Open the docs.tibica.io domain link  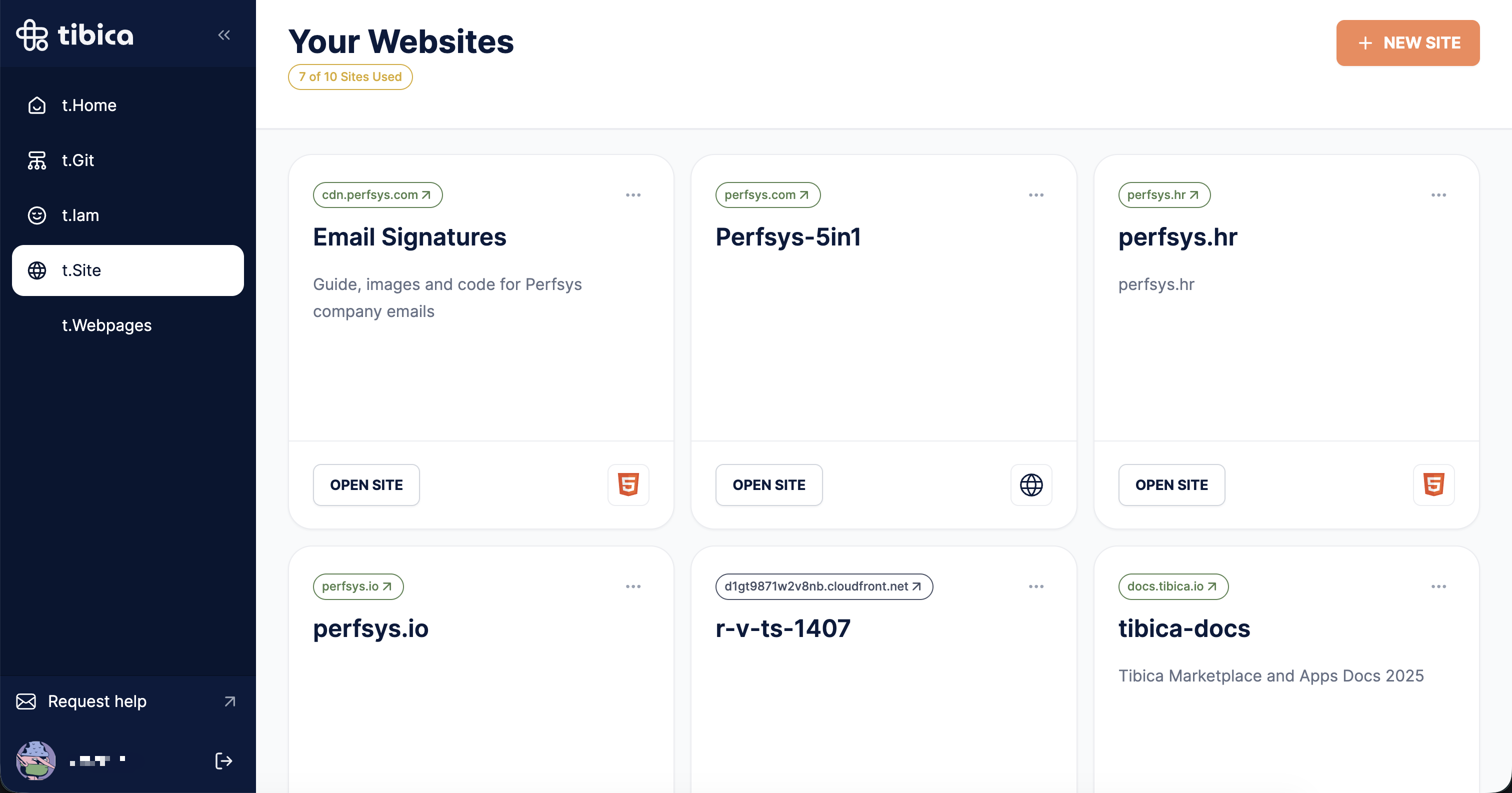click(x=1172, y=586)
